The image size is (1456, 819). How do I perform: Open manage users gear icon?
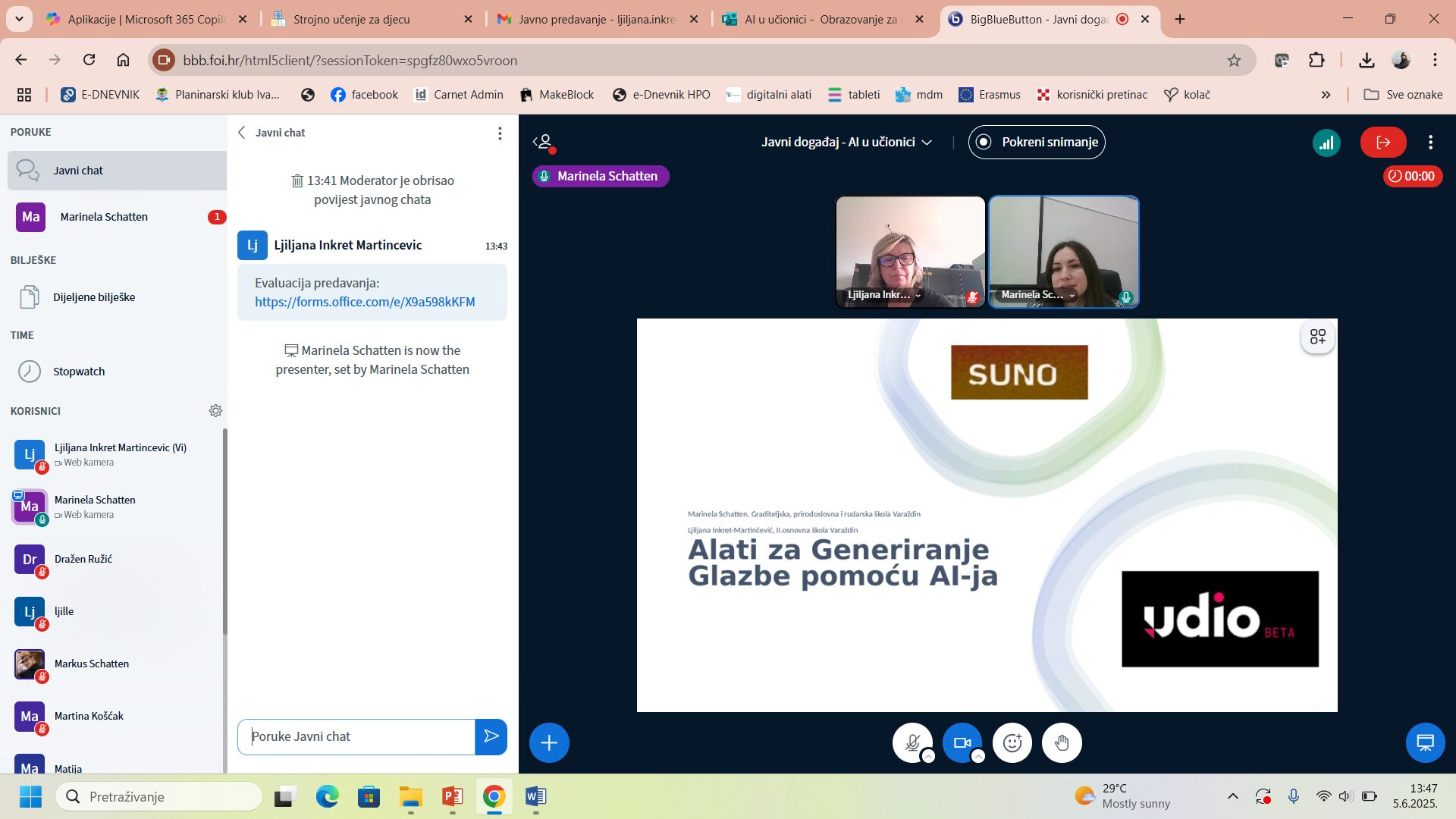pos(215,410)
